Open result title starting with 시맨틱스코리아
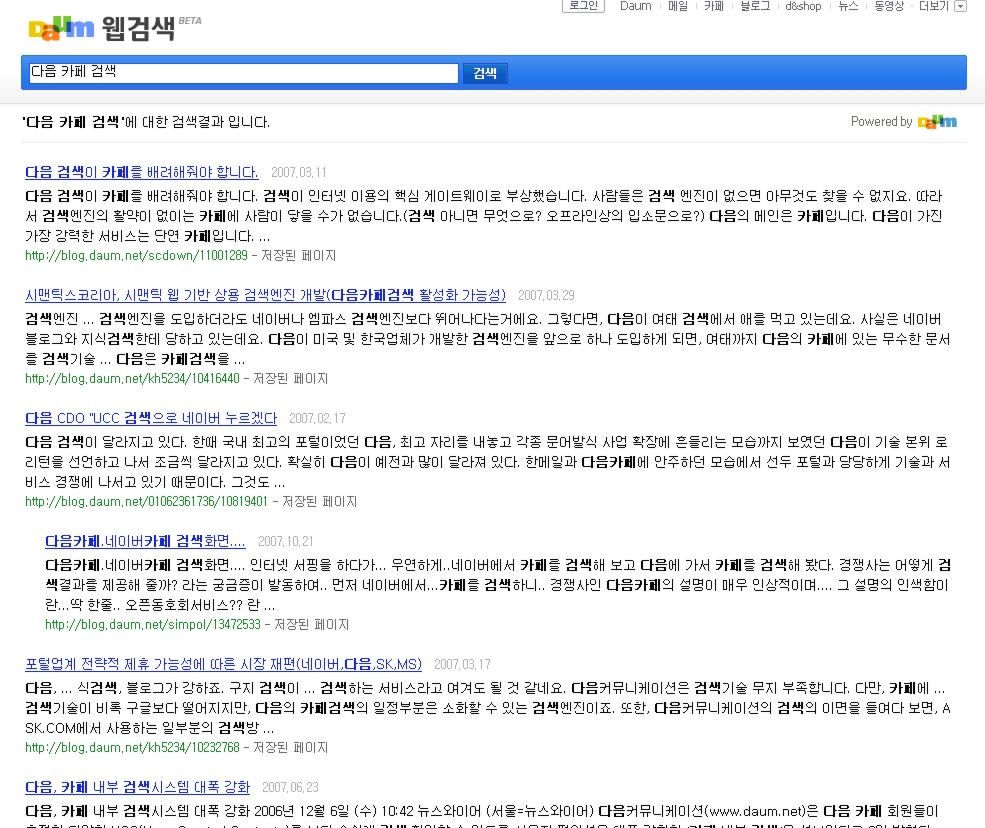Viewport: 985px width, 828px height. (265, 295)
